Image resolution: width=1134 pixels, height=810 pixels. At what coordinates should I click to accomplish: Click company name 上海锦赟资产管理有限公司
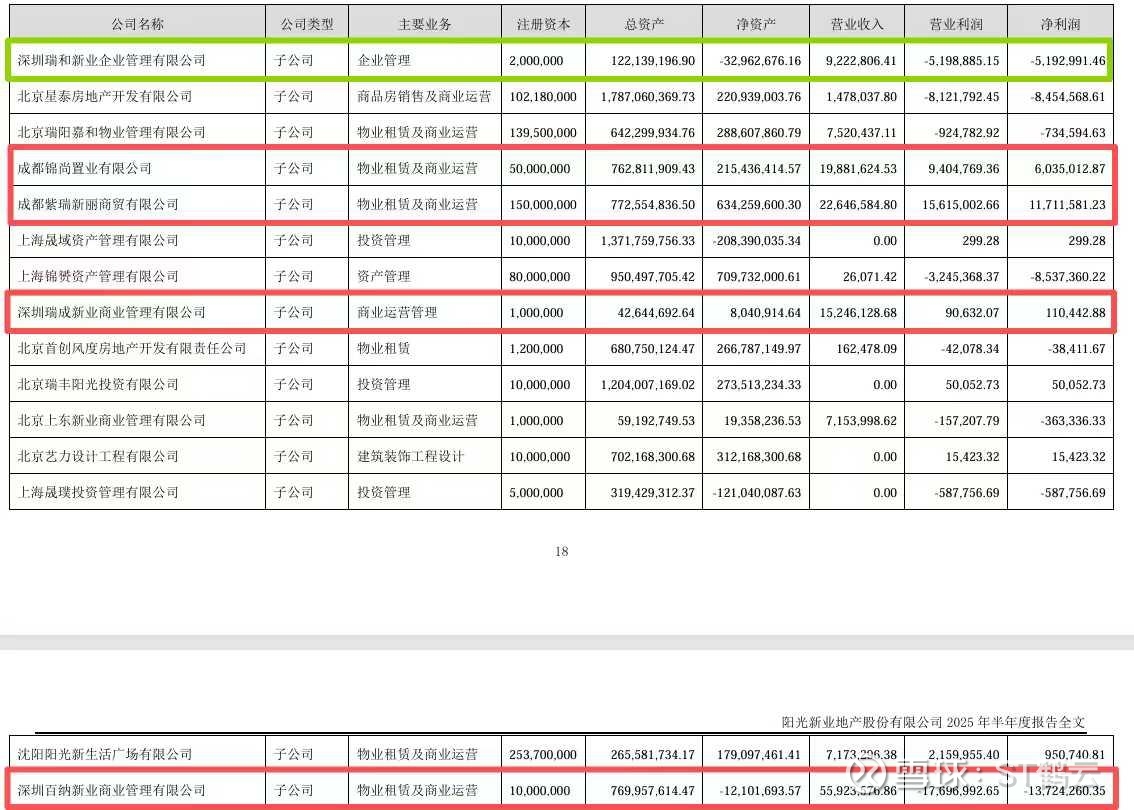click(x=98, y=276)
